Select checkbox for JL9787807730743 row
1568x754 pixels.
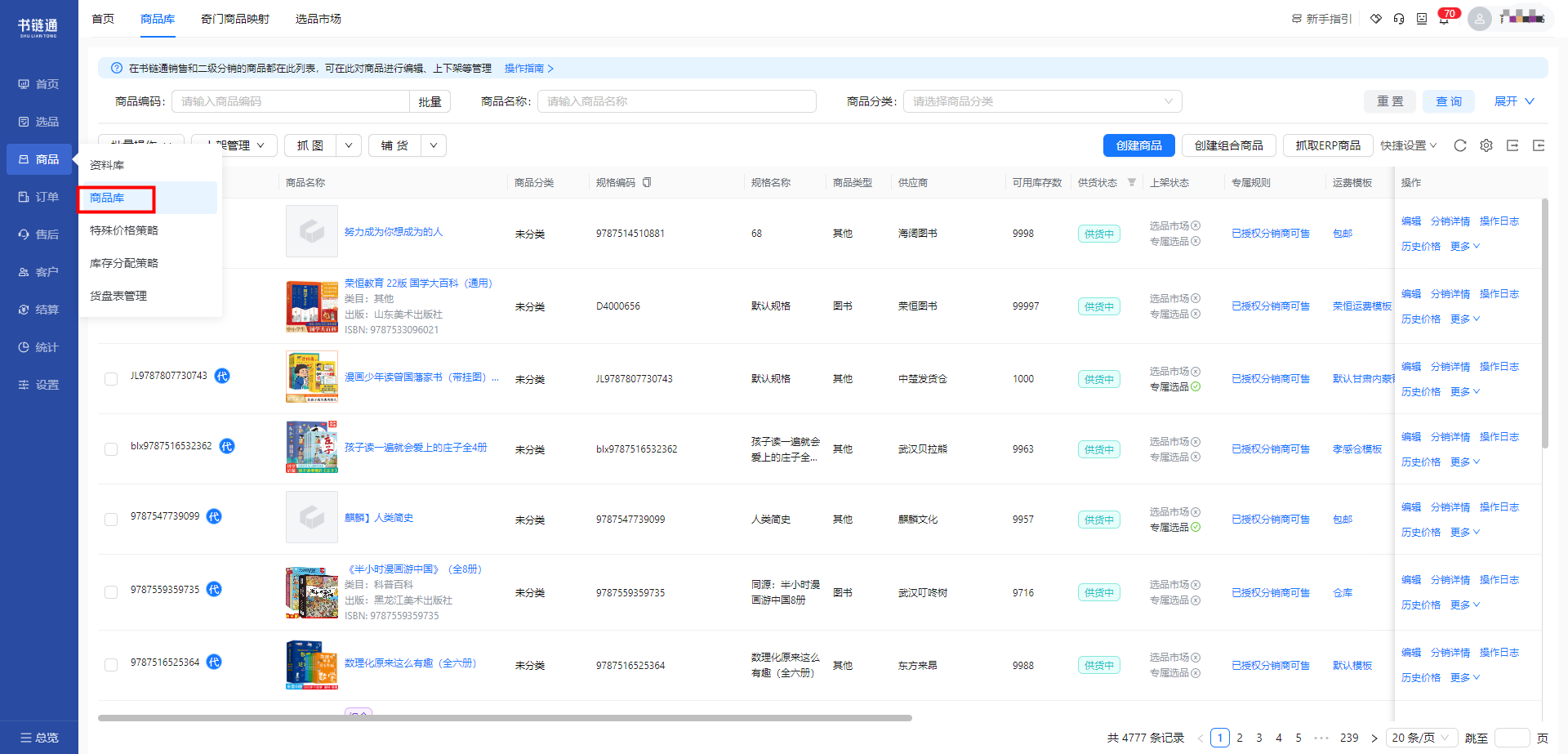[x=111, y=379]
